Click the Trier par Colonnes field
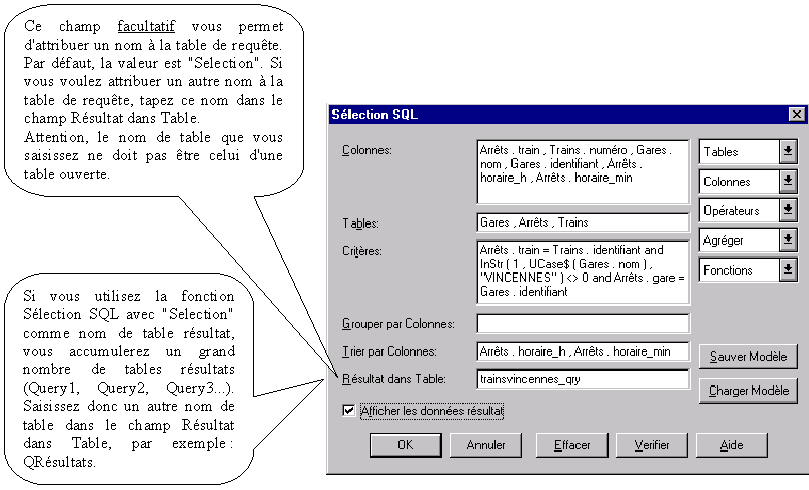This screenshot has width=809, height=490. click(583, 351)
